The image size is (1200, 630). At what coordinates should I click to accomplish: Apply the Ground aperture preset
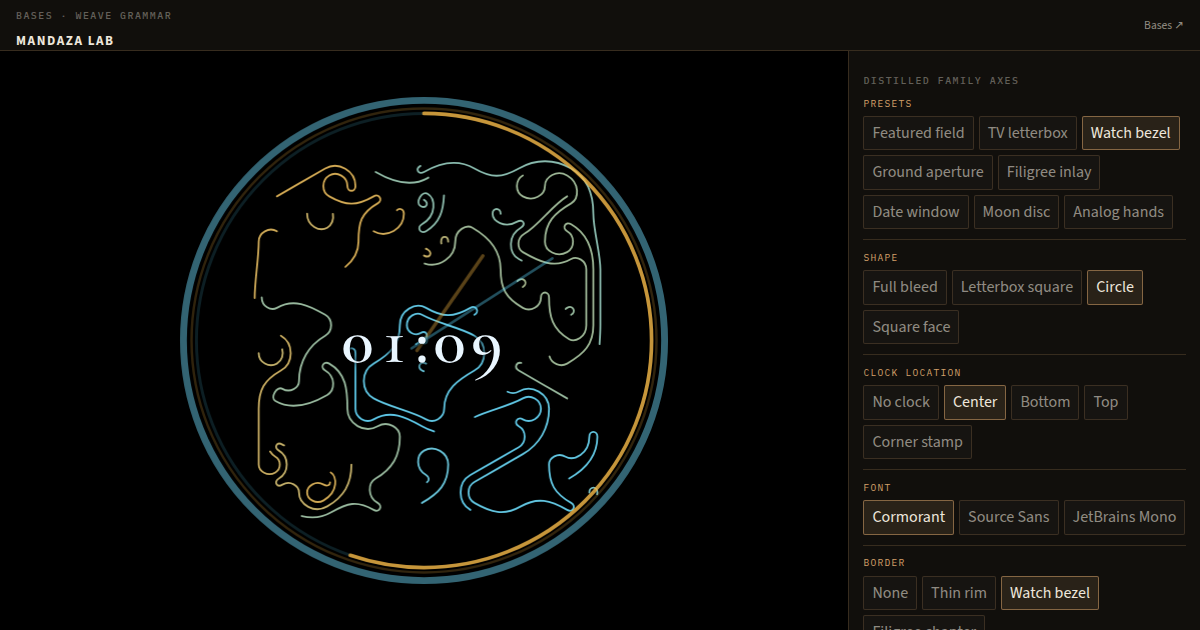(x=928, y=172)
